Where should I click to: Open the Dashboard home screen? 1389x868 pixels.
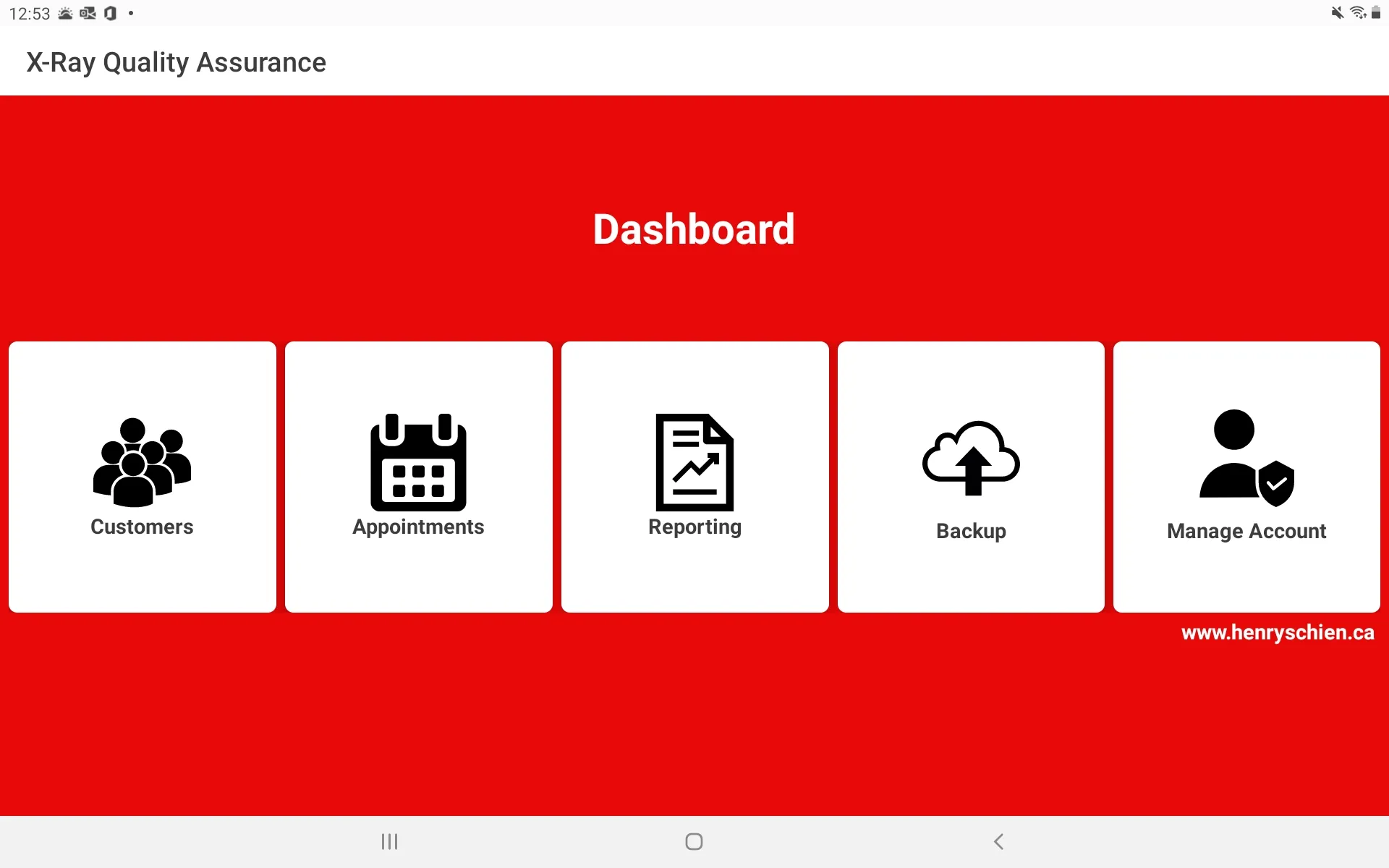694,229
